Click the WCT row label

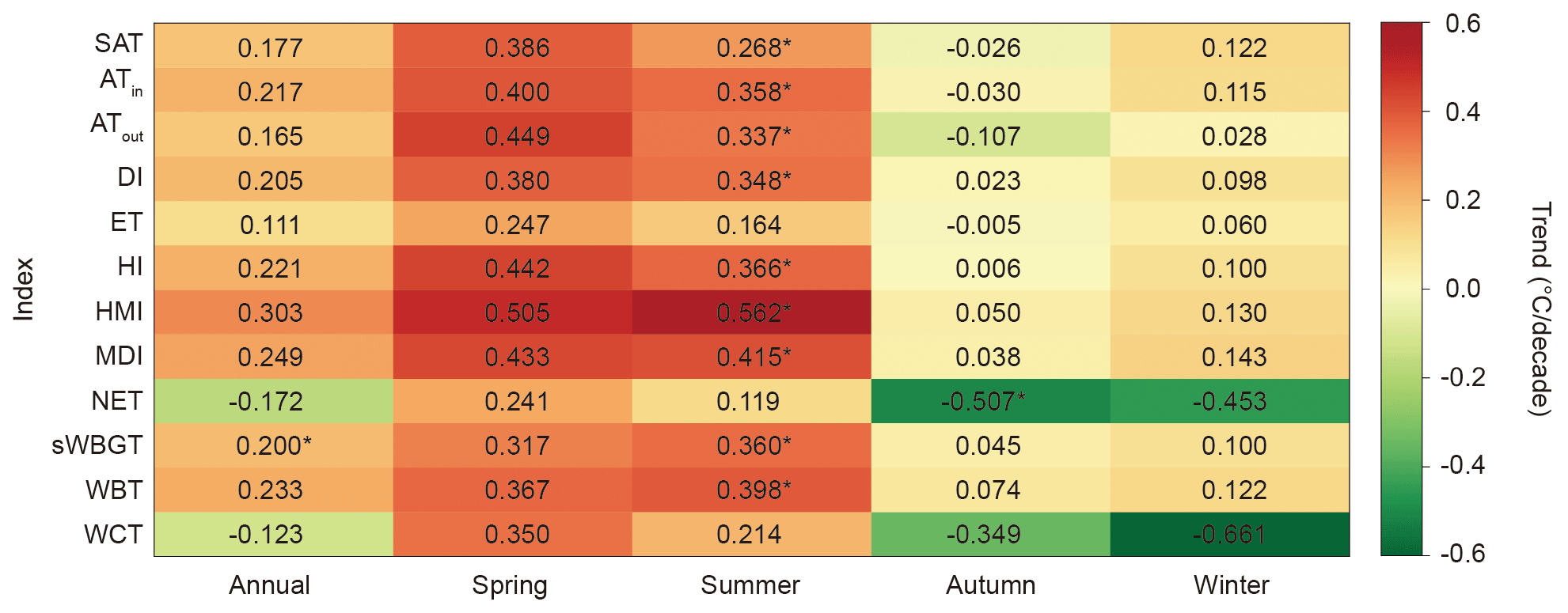tap(113, 535)
